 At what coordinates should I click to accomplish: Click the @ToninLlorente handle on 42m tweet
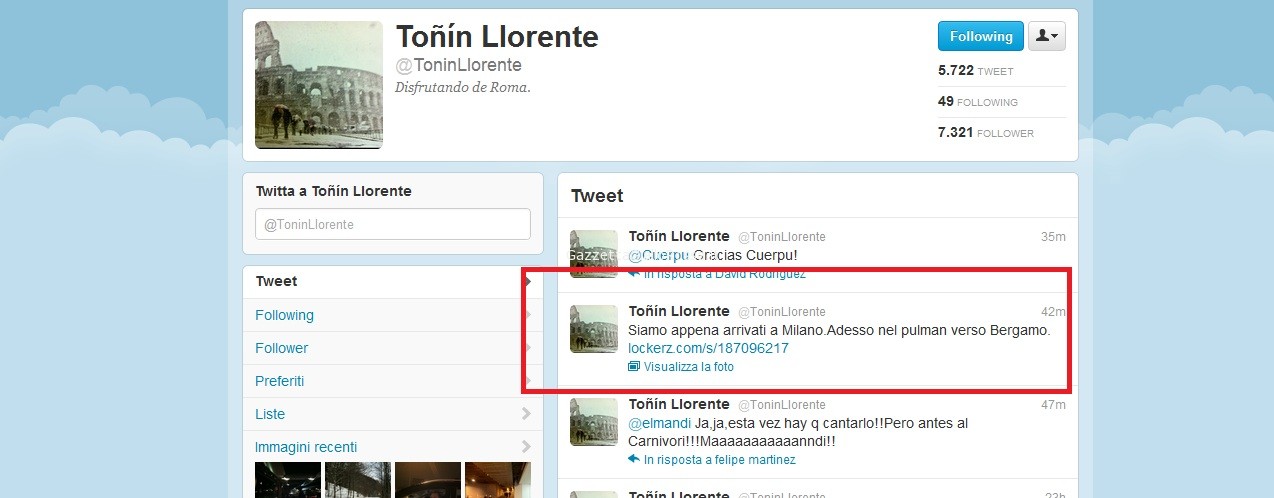782,312
